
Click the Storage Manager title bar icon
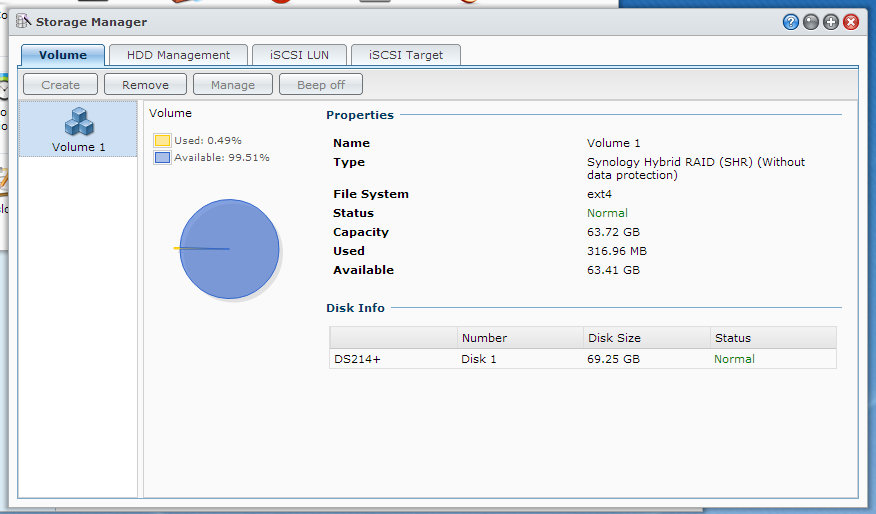point(23,21)
